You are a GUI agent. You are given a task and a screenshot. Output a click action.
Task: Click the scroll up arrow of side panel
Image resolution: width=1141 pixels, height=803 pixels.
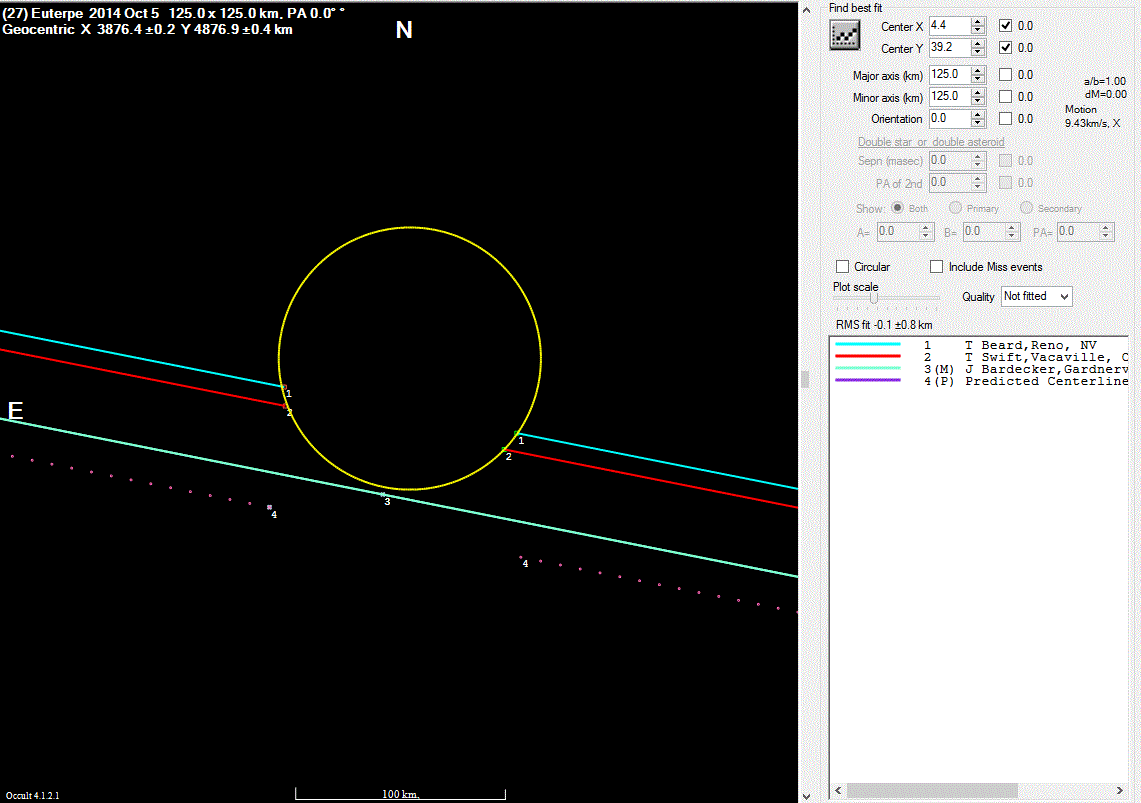pos(807,8)
